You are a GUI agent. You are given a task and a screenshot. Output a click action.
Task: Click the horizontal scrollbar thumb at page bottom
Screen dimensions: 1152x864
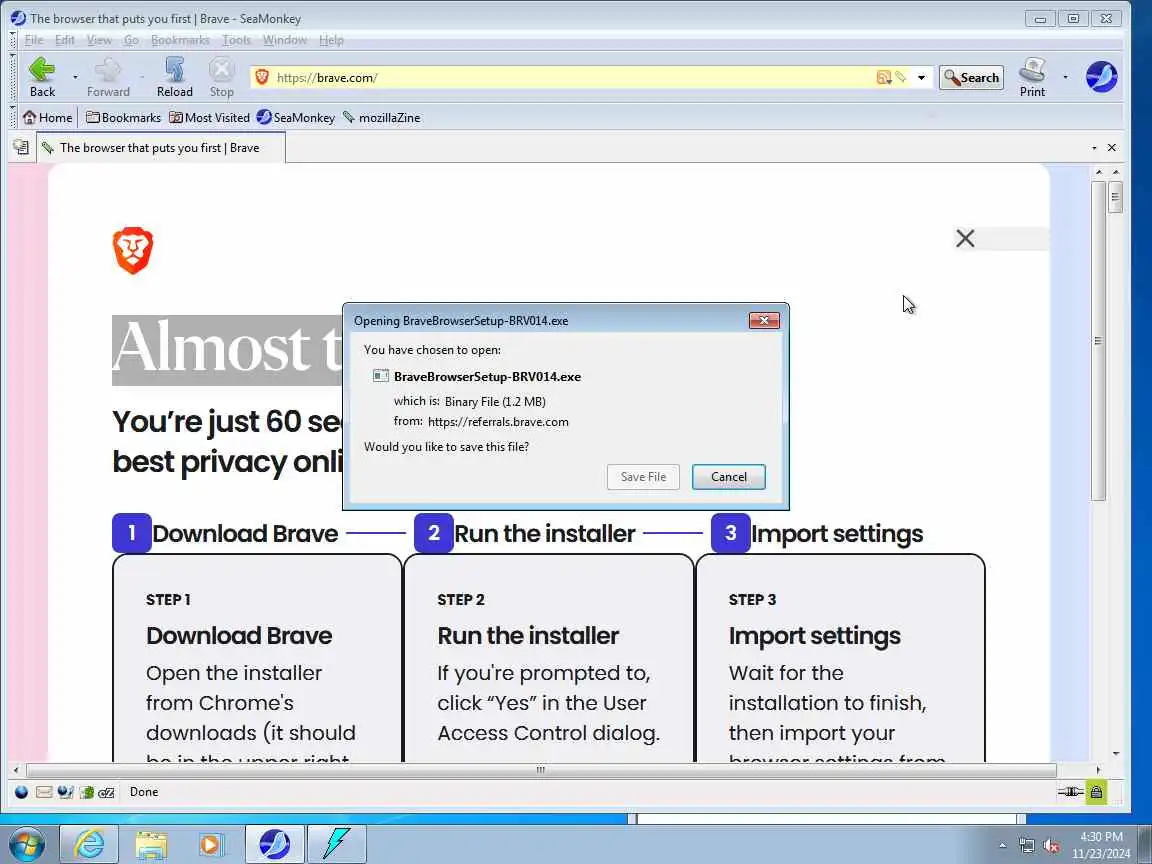pyautogui.click(x=541, y=770)
